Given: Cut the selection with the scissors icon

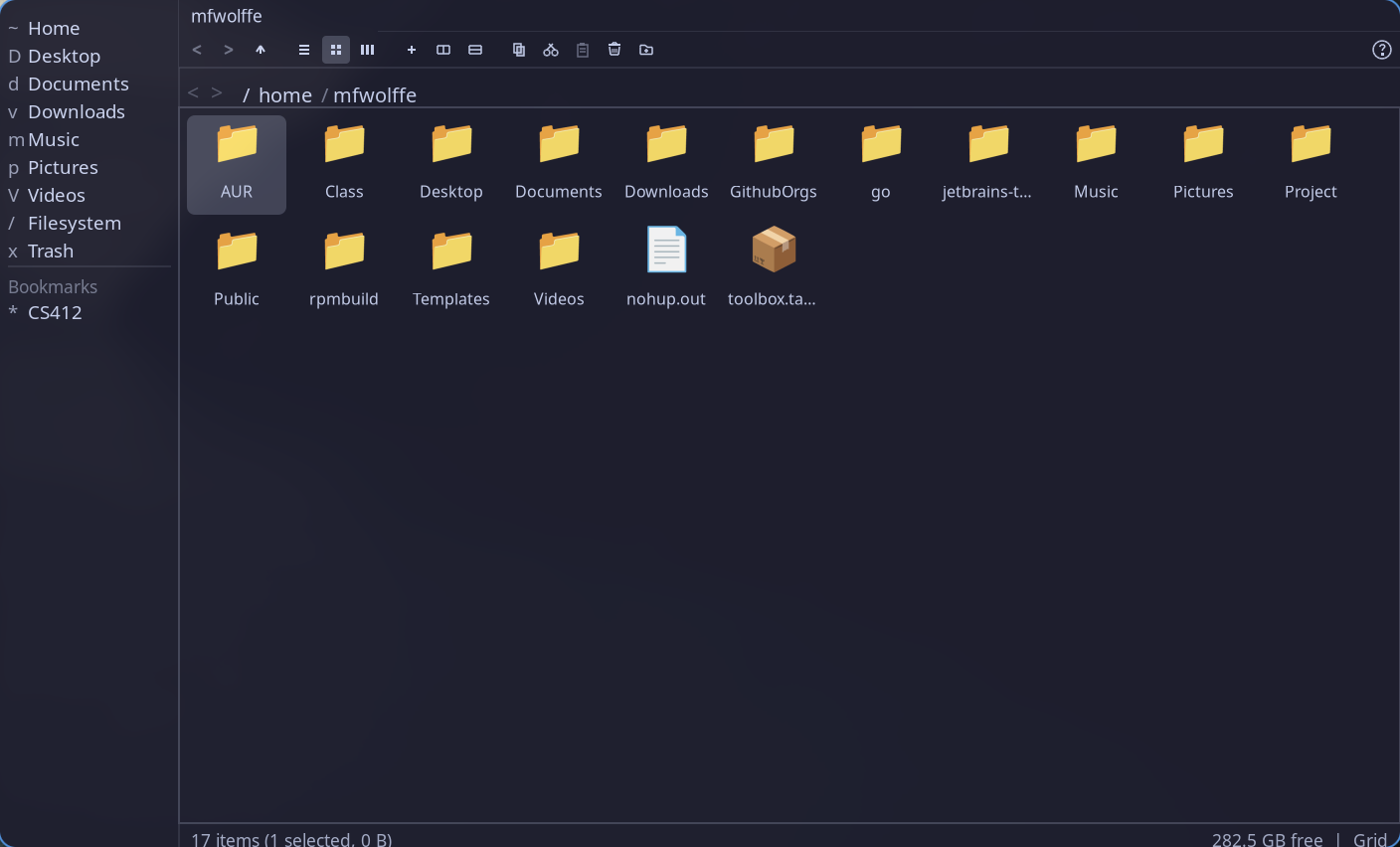Looking at the screenshot, I should tap(550, 49).
